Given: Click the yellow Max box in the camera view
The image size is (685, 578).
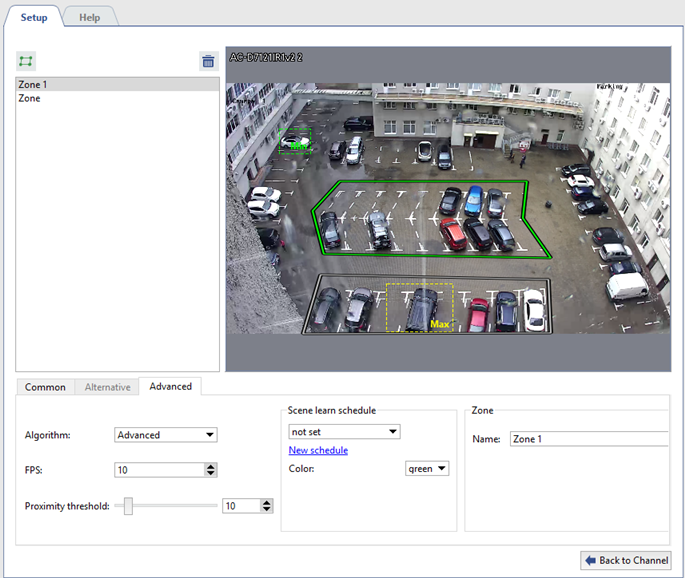Looking at the screenshot, I should coord(419,306).
